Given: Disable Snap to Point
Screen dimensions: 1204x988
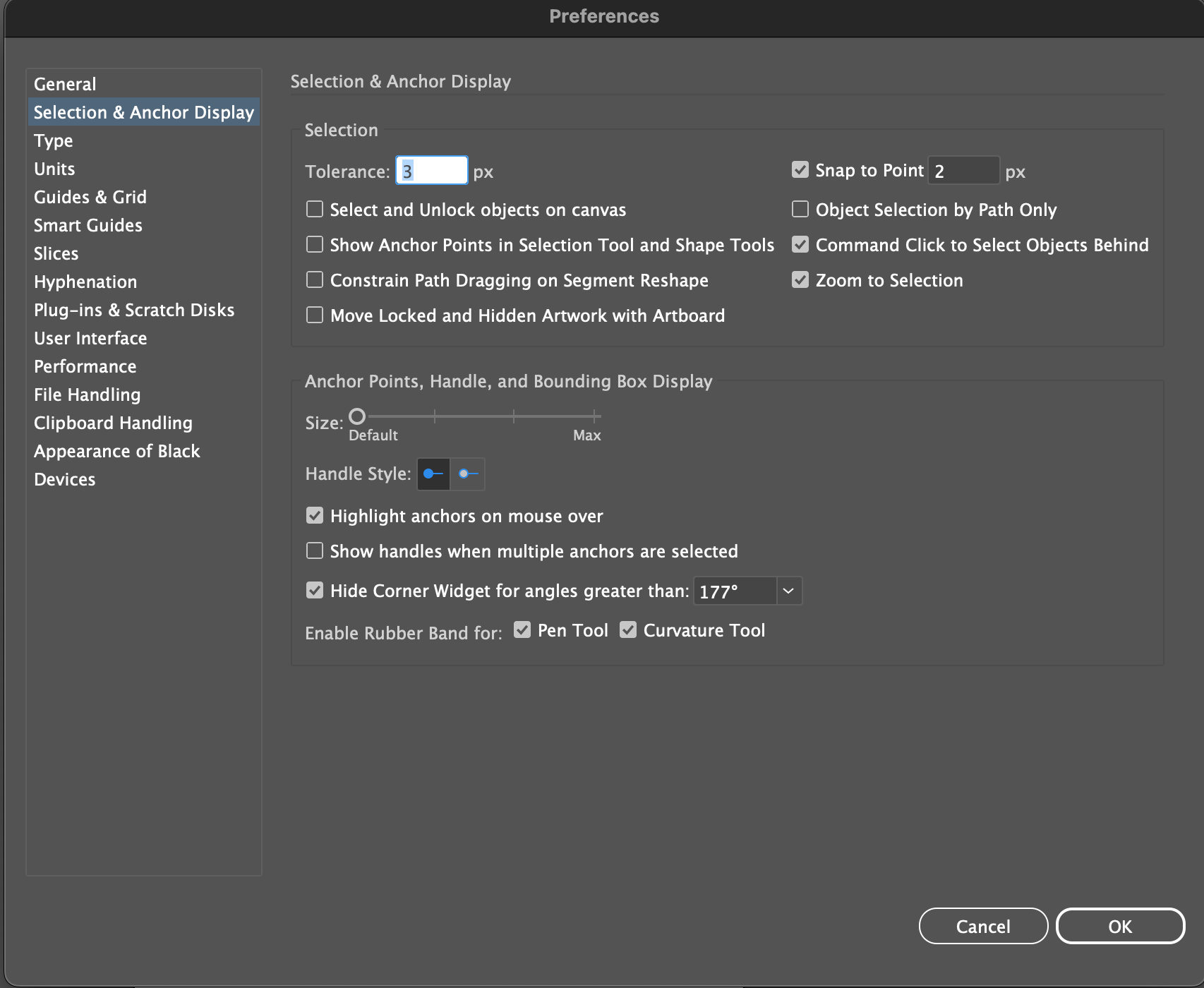Looking at the screenshot, I should (x=800, y=169).
